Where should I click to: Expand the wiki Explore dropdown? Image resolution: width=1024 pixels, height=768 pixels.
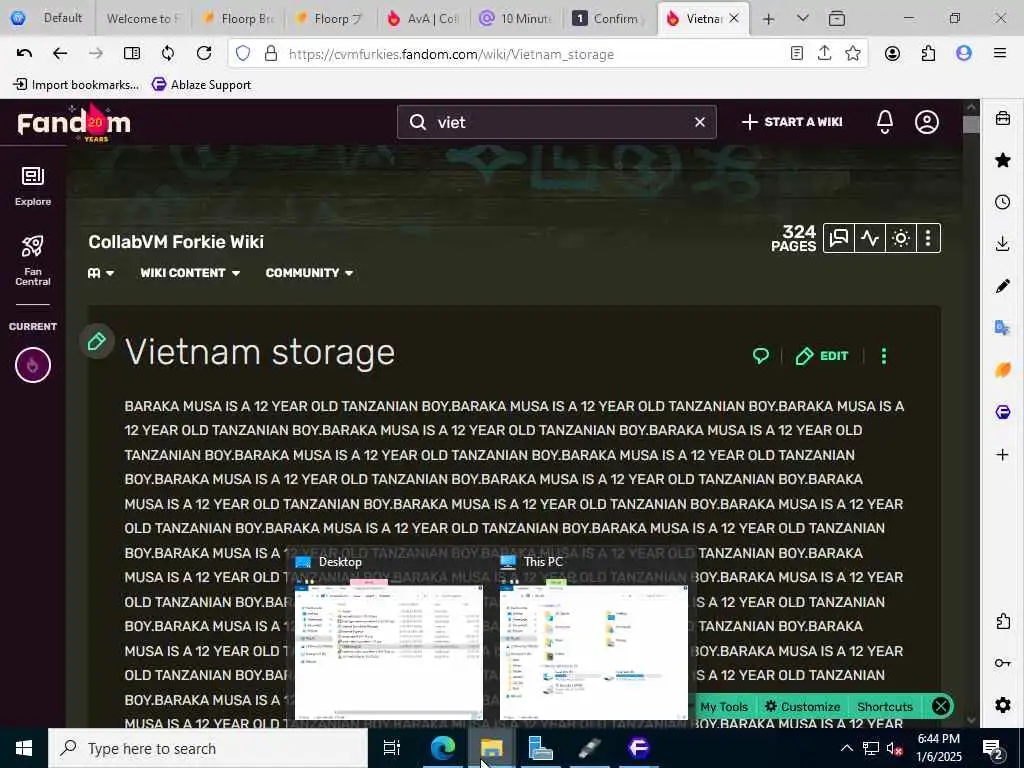click(x=101, y=273)
